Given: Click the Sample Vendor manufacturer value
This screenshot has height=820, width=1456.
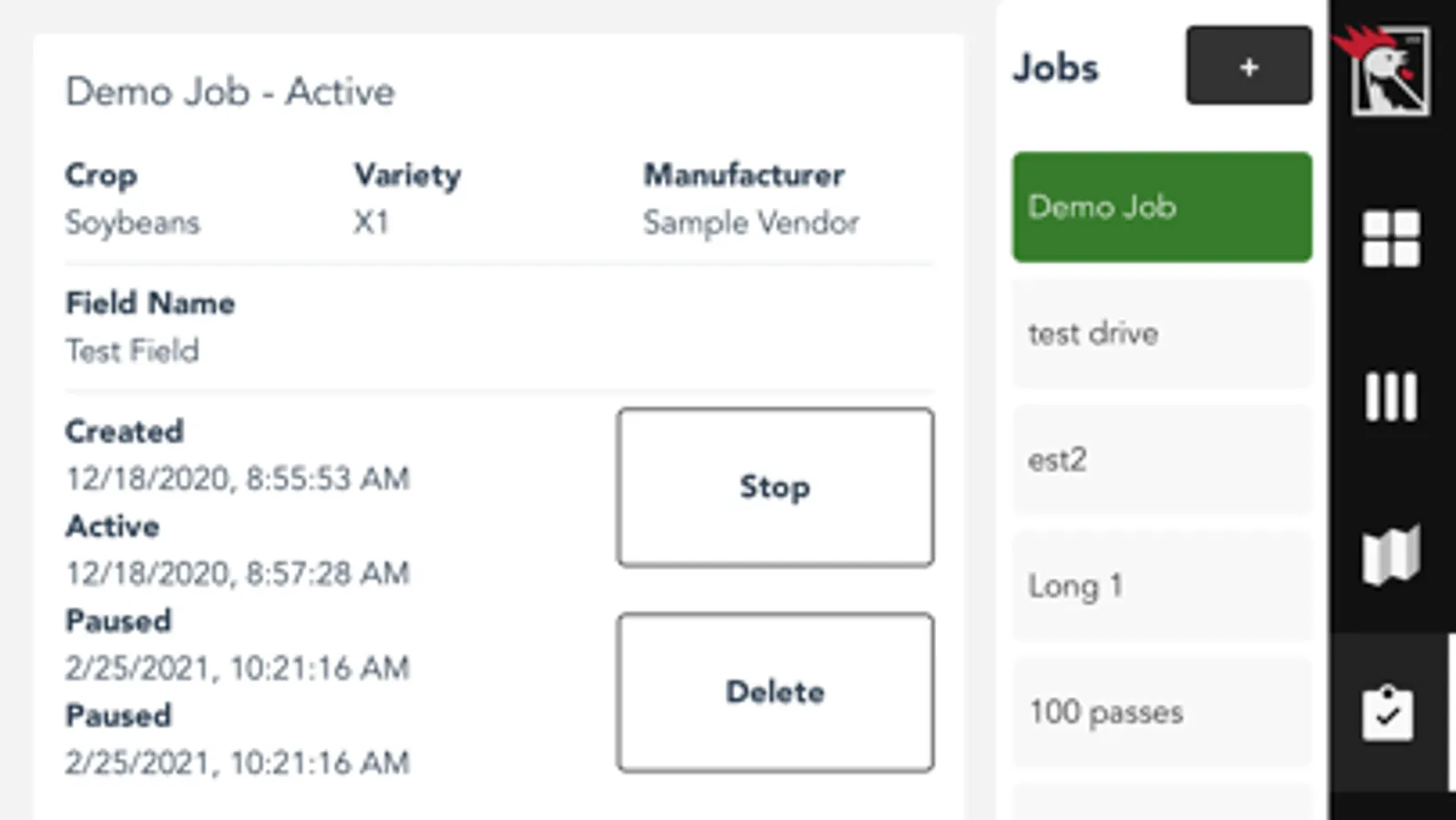Looking at the screenshot, I should (x=751, y=222).
